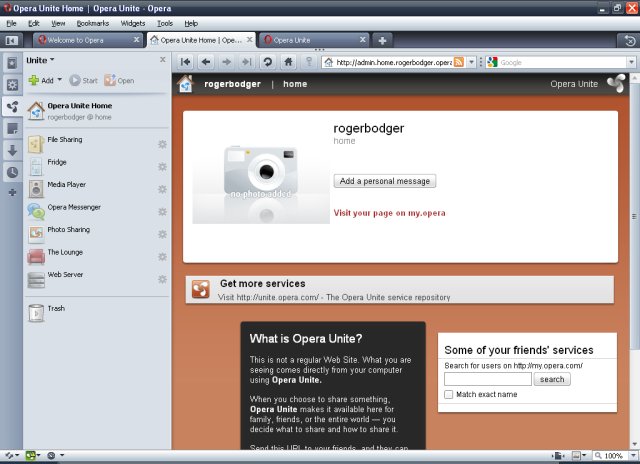Click the Fast Forward button

247,62
